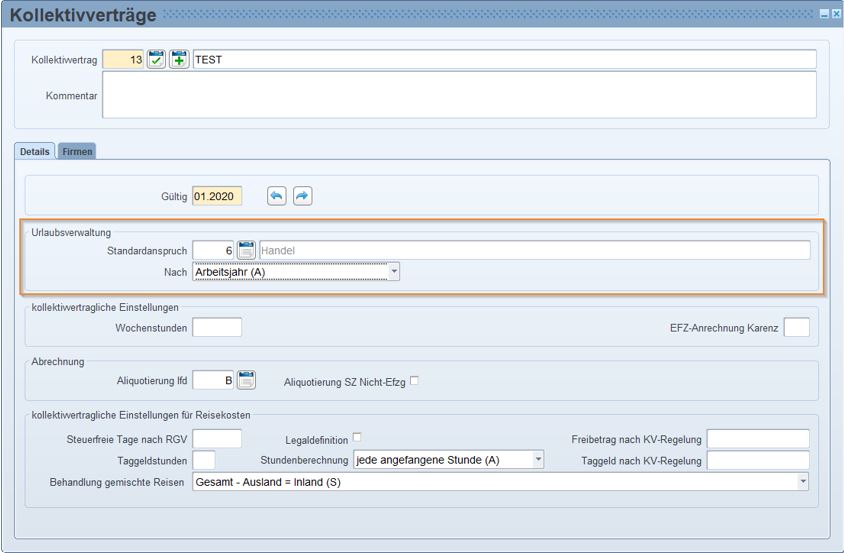
Task: Focus the Wochenstunden input field
Action: (x=217, y=328)
